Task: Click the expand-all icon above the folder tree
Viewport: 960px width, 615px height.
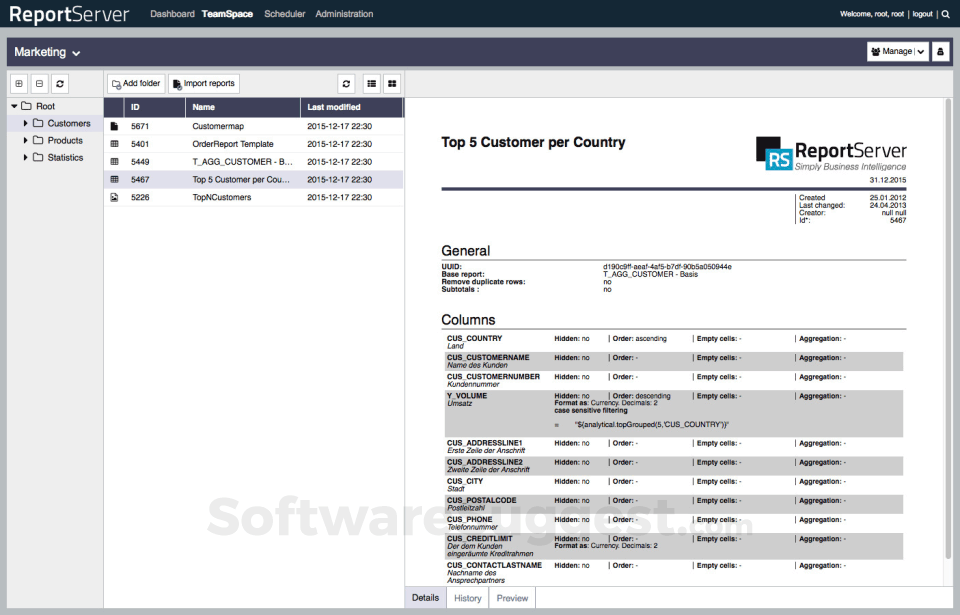Action: click(18, 83)
